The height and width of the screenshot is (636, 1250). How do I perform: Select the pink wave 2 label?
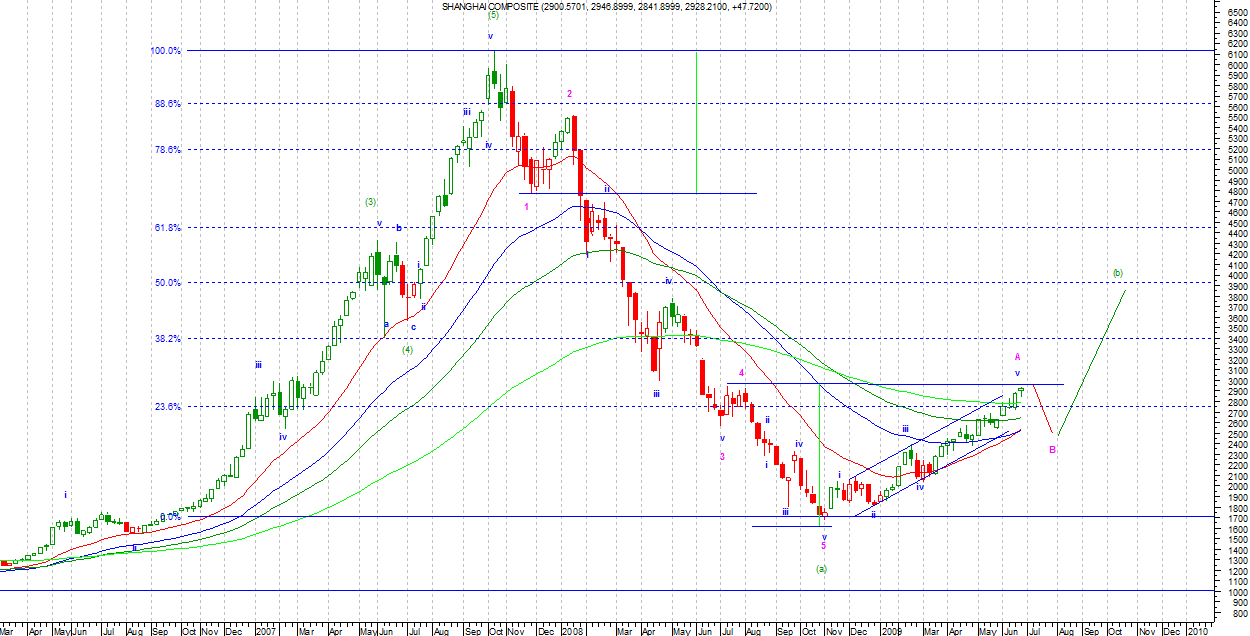[569, 94]
